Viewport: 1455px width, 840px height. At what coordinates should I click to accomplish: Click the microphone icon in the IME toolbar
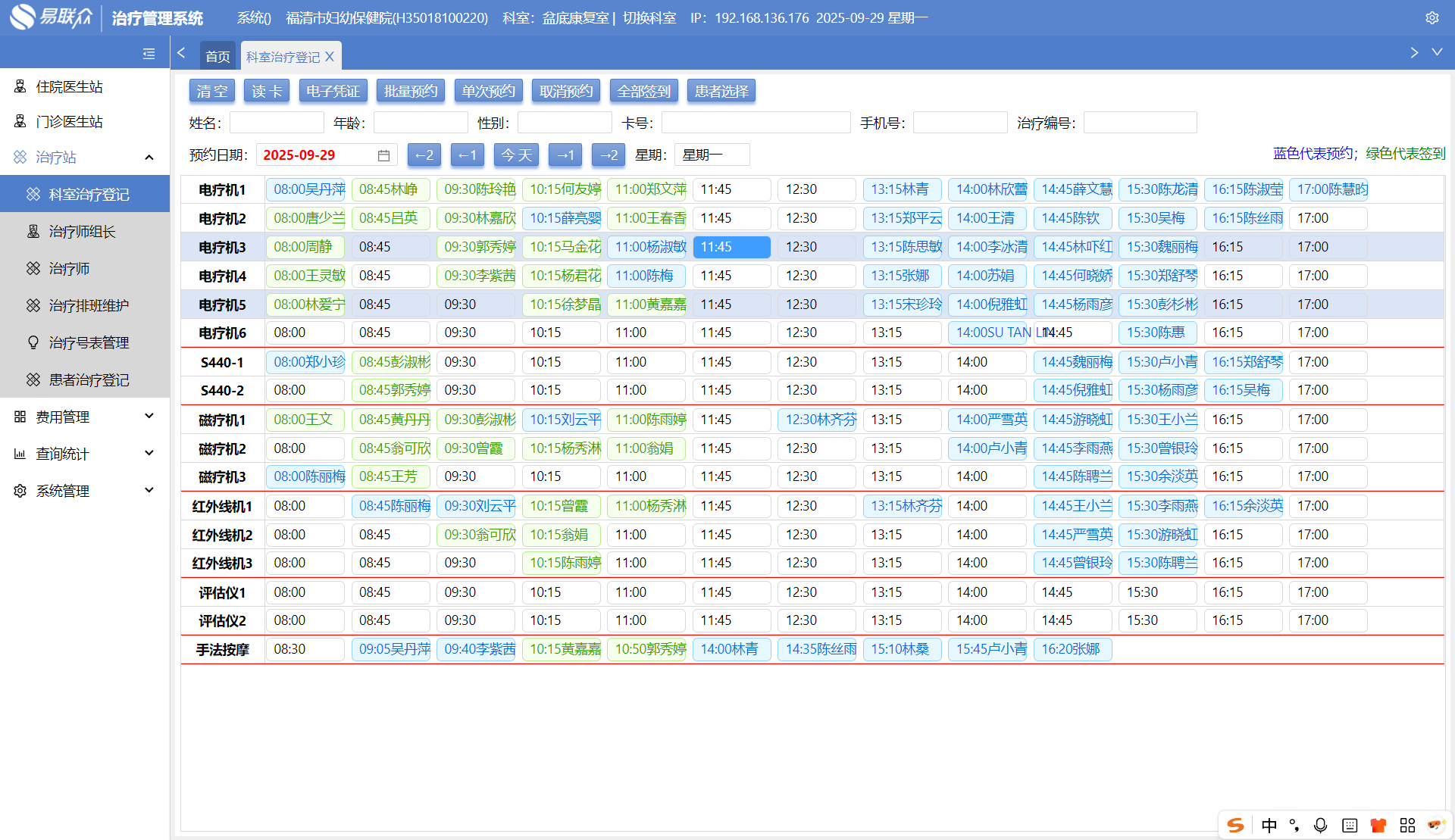tap(1320, 825)
